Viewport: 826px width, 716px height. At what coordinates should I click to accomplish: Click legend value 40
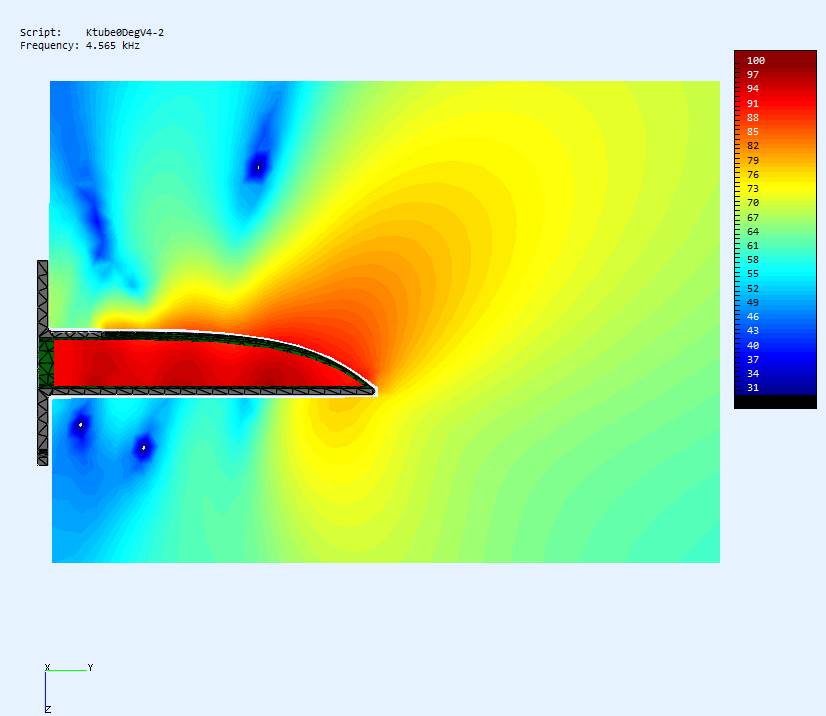pyautogui.click(x=753, y=346)
